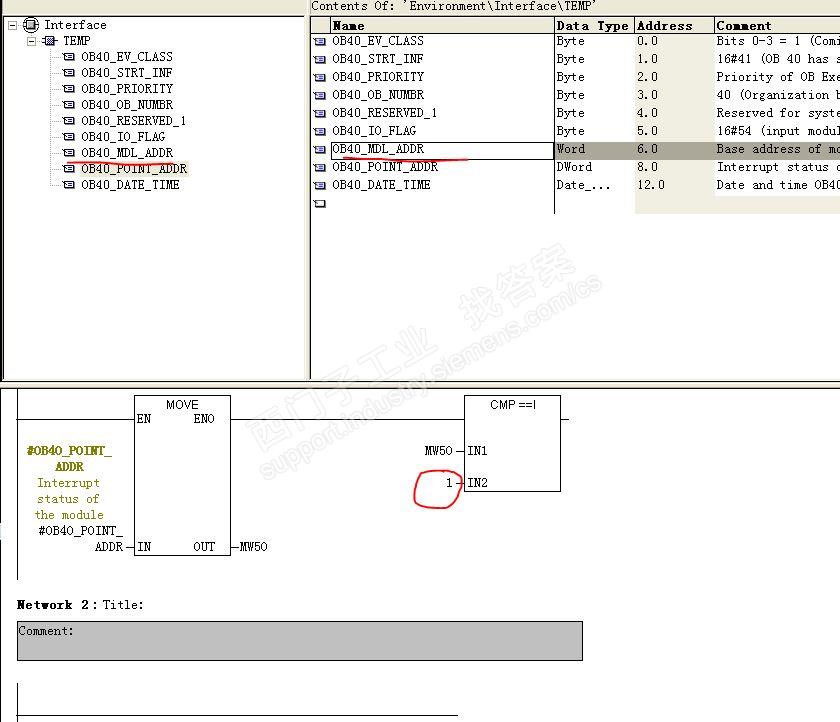Select table row icon for OB40_EV_CLASS
This screenshot has height=722, width=840.
320,42
